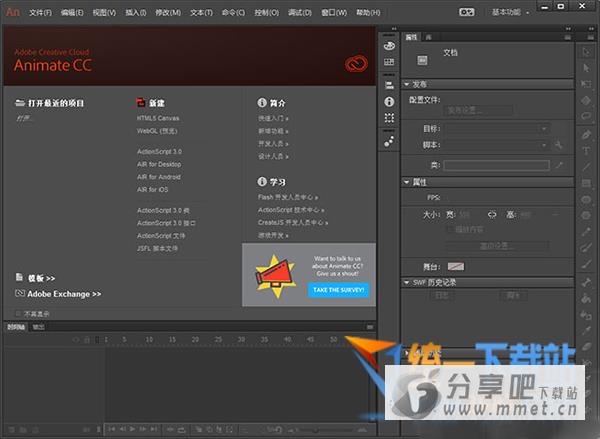The height and width of the screenshot is (439, 600).
Task: Tick the 不再显示 checkbox
Action: [18, 314]
